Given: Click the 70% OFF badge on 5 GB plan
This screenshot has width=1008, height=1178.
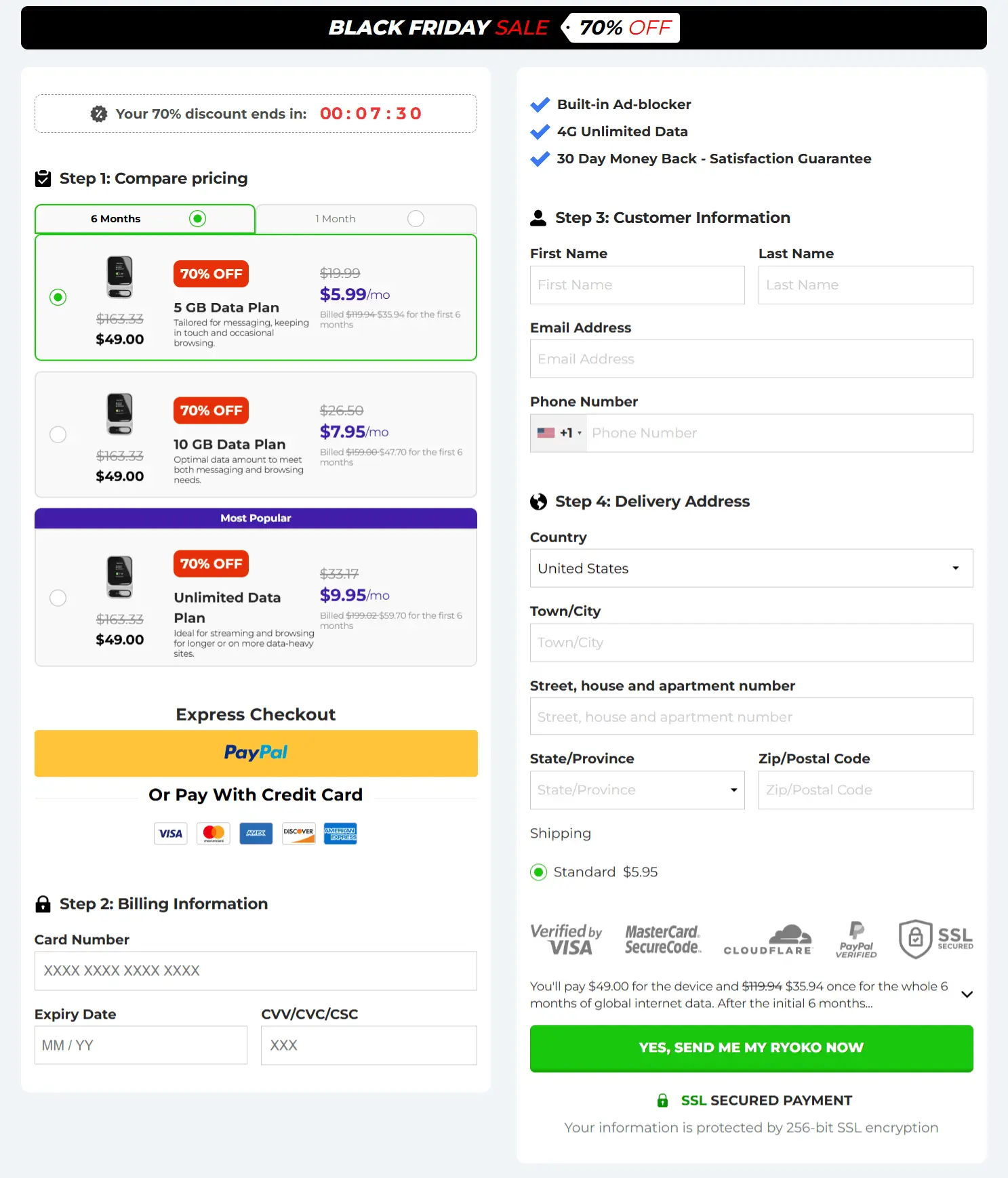Looking at the screenshot, I should click(x=211, y=274).
